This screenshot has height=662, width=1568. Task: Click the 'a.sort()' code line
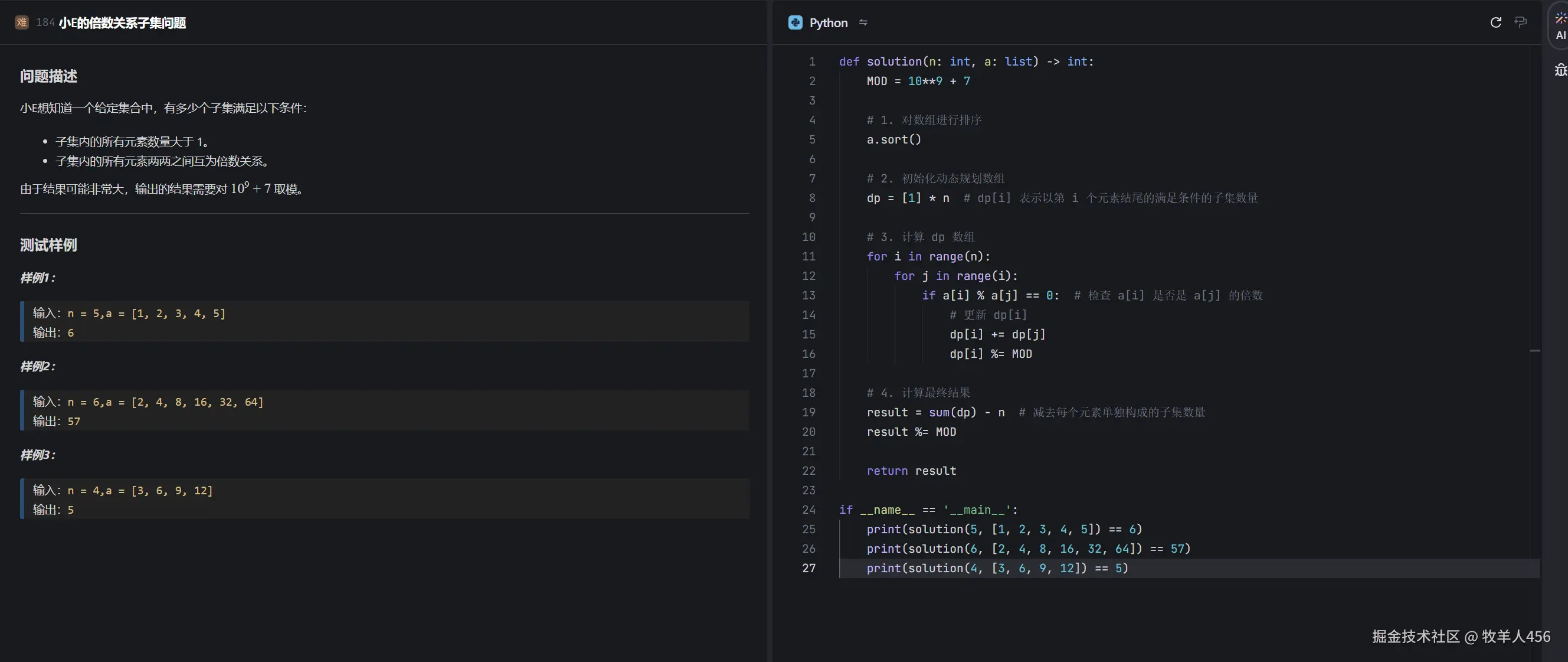893,139
